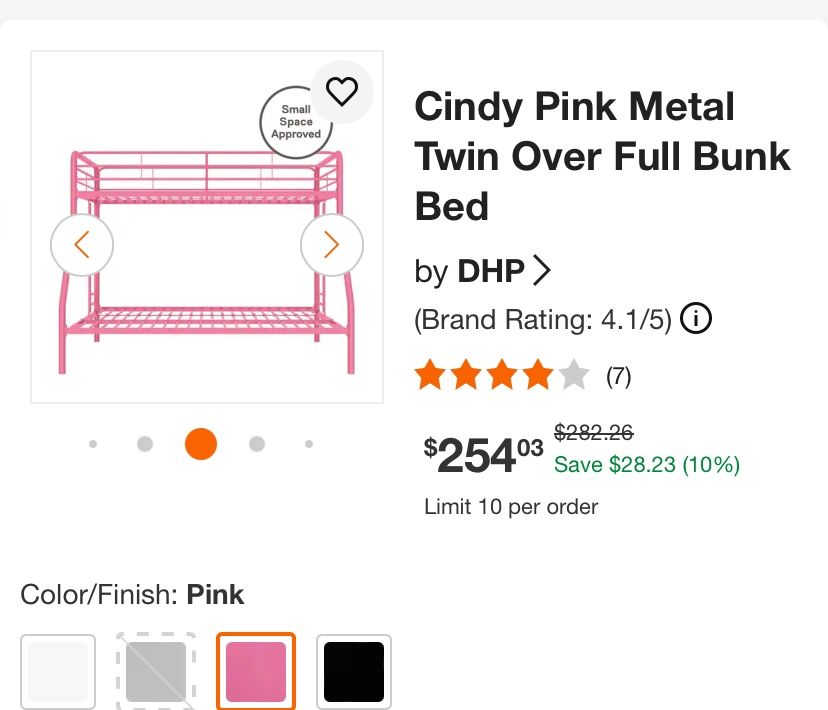The image size is (828, 710).
Task: Select the last carousel dot
Action: (309, 443)
